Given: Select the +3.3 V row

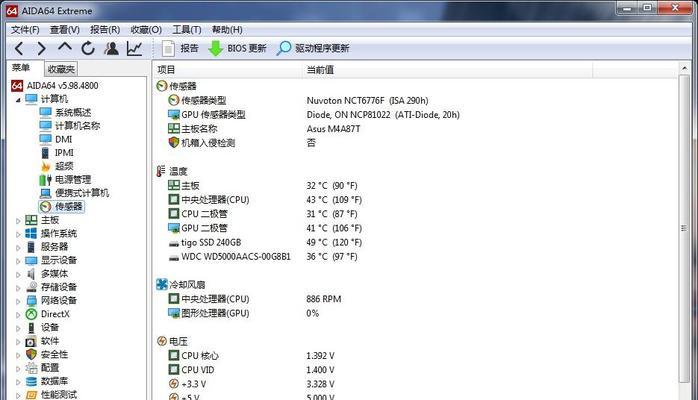Looking at the screenshot, I should (x=417, y=384).
